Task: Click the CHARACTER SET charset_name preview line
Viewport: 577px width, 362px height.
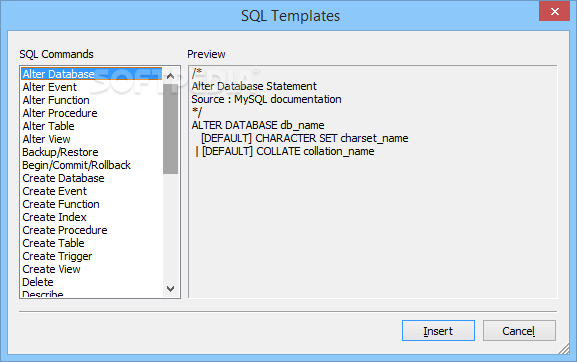Action: coord(305,138)
